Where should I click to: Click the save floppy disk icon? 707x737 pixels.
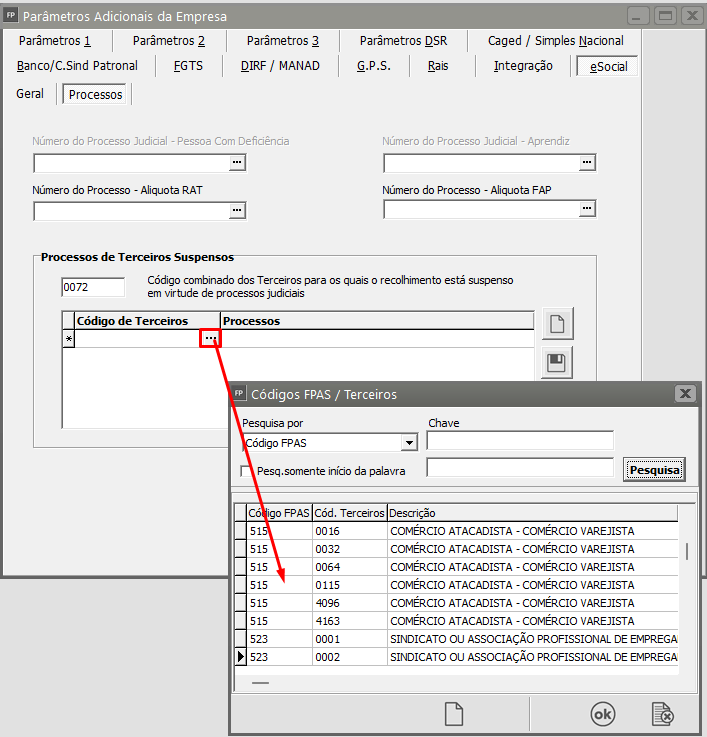557,363
